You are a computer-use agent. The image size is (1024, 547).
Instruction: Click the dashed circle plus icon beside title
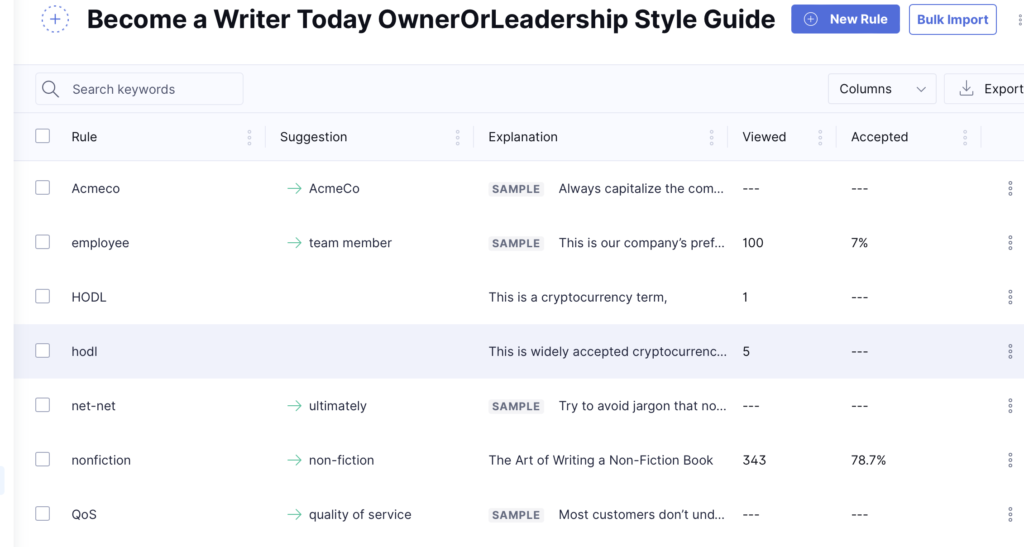click(56, 19)
